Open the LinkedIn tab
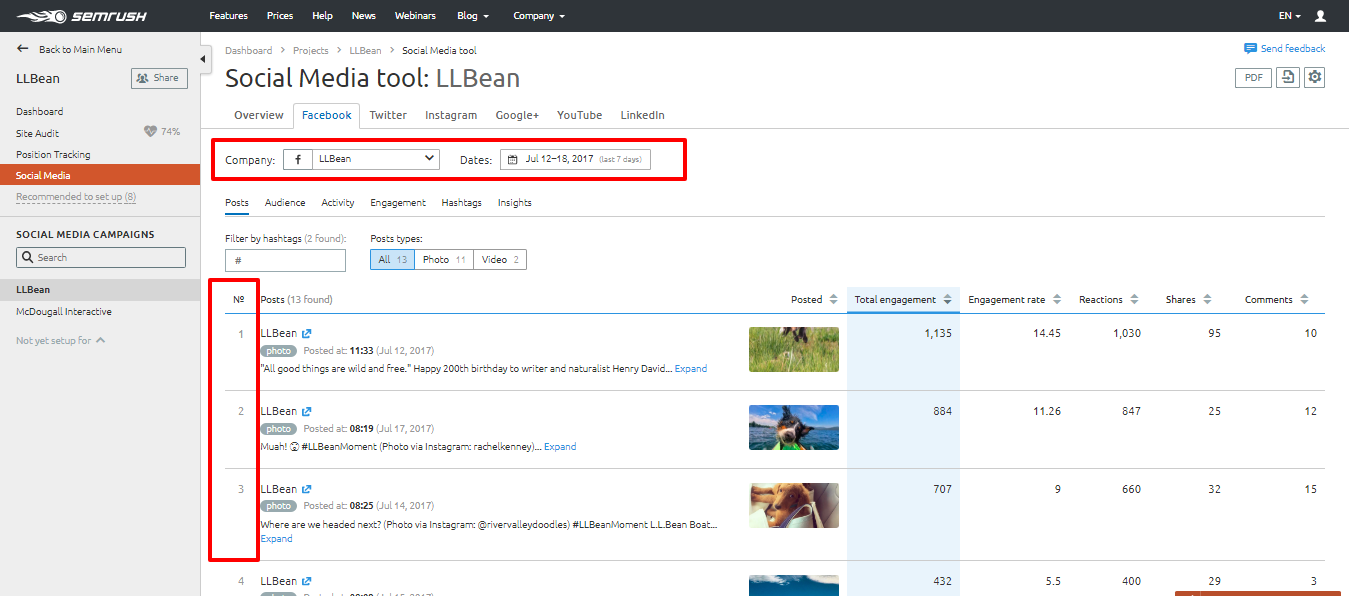1349x596 pixels. pyautogui.click(x=642, y=115)
